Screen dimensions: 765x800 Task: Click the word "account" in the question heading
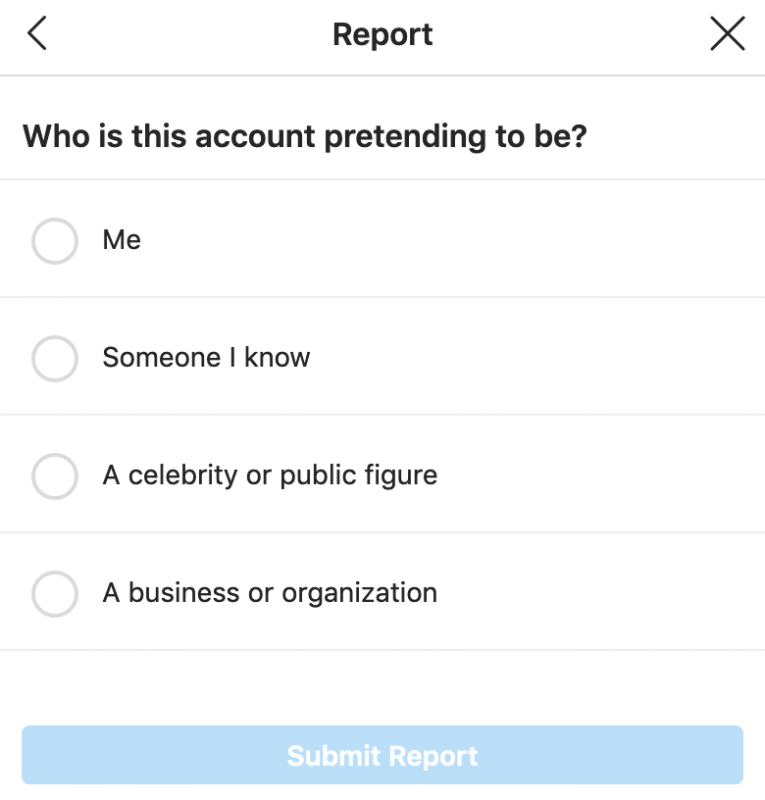[x=257, y=136]
